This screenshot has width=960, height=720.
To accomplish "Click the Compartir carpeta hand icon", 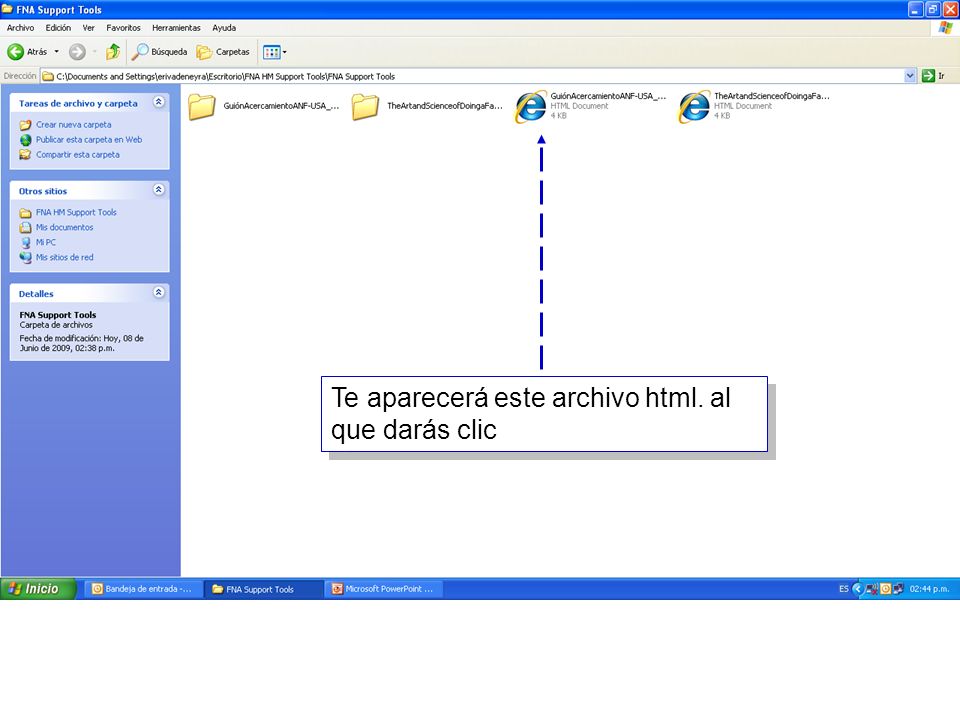I will (25, 155).
